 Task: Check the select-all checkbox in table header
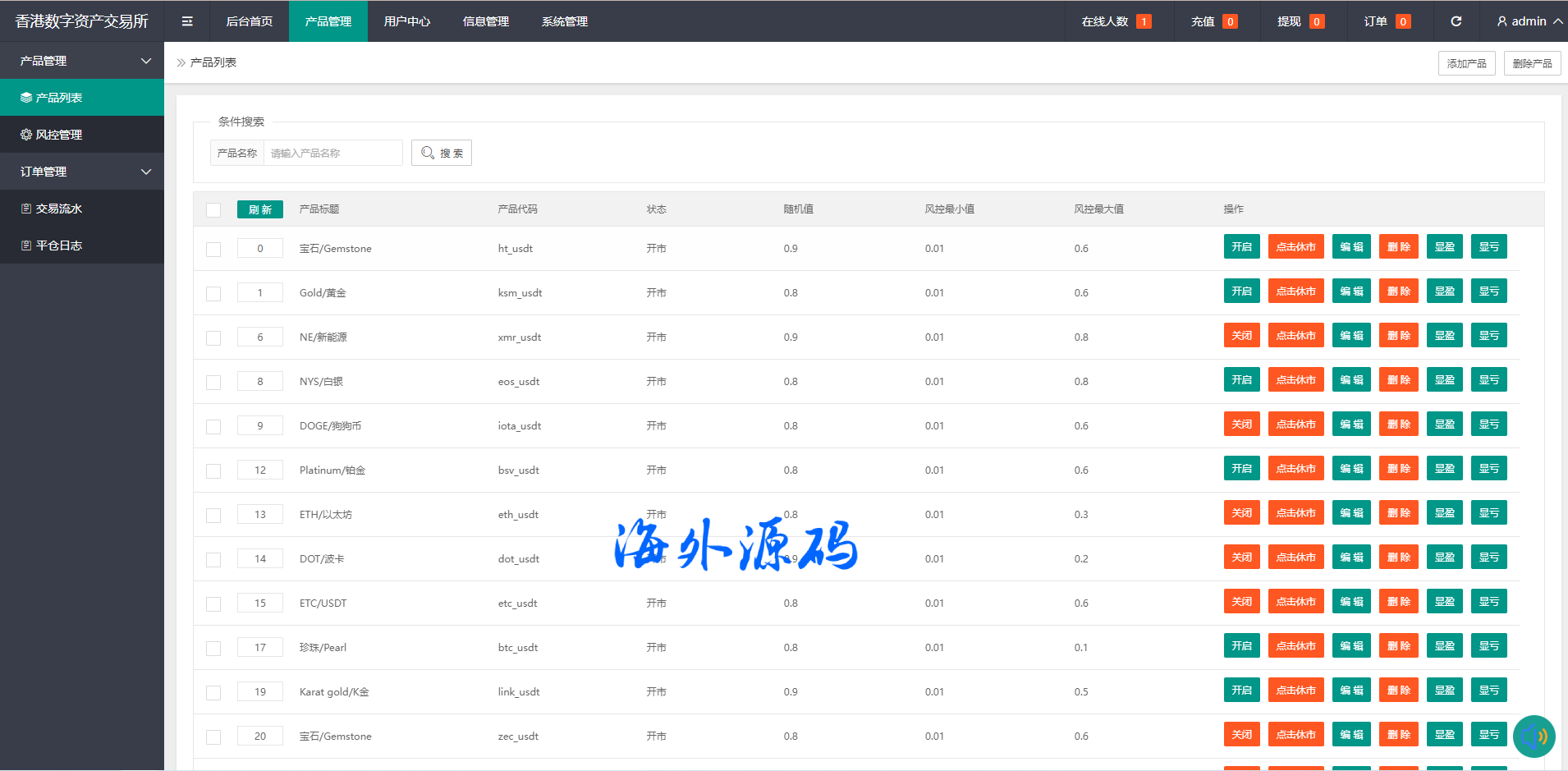click(213, 209)
